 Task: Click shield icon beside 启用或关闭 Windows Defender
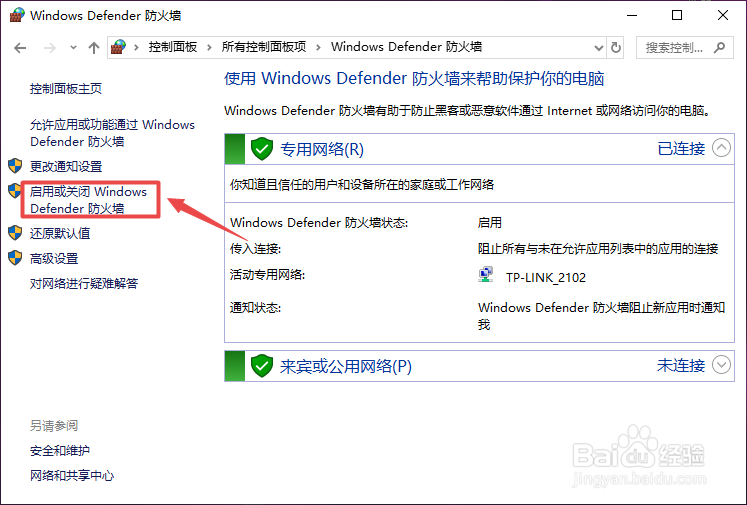(14, 191)
